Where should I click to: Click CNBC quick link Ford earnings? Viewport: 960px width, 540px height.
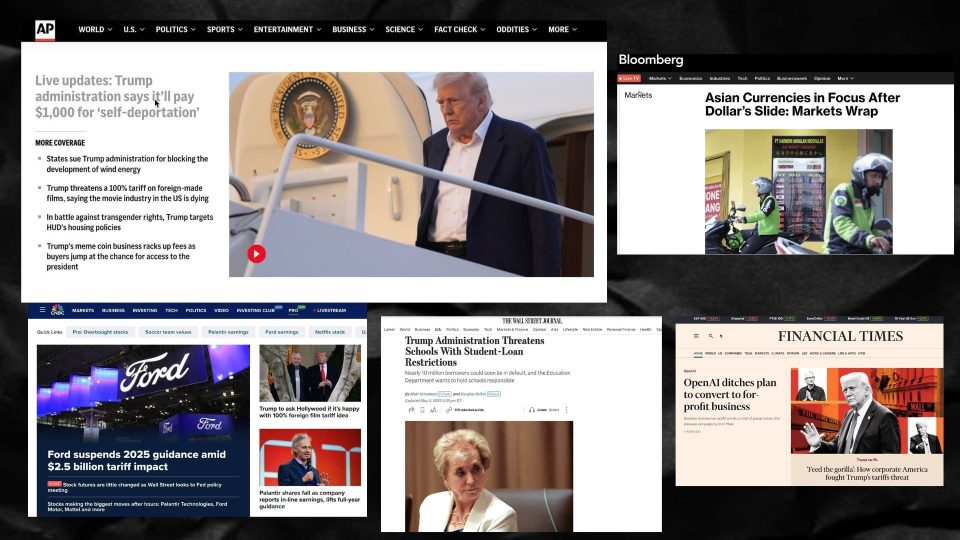[282, 332]
